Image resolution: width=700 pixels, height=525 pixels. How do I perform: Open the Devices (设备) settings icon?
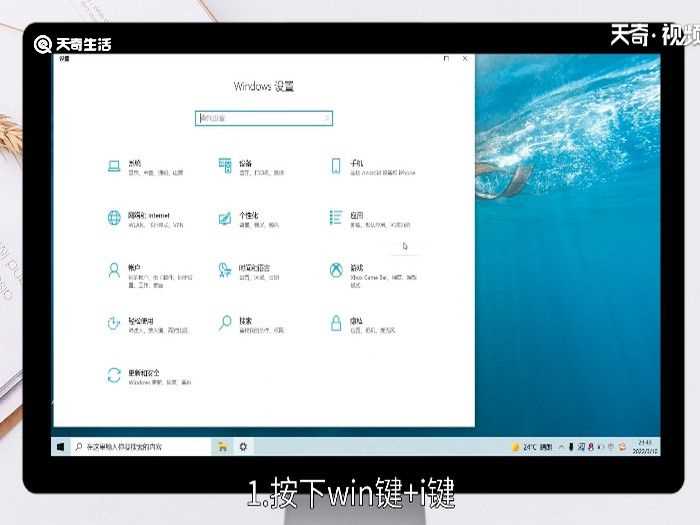(225, 166)
